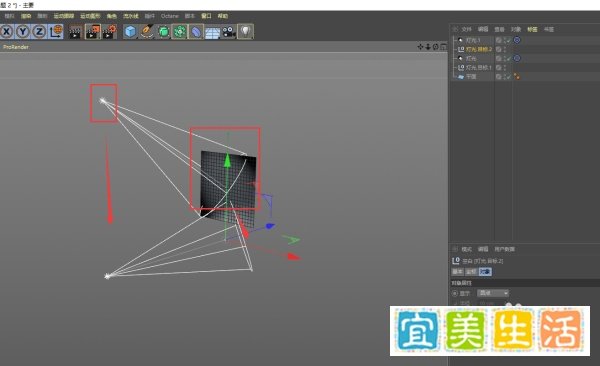Open the Octane menu
The width and height of the screenshot is (600, 366).
(x=170, y=16)
